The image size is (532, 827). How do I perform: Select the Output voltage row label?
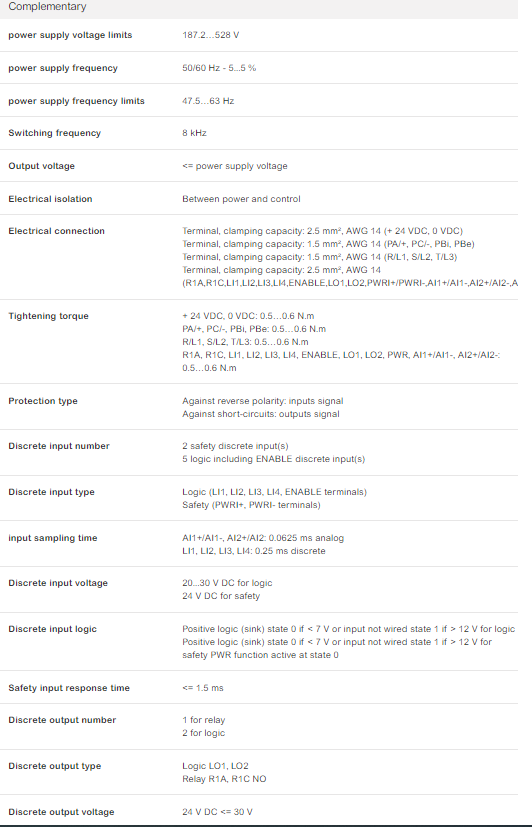click(42, 166)
